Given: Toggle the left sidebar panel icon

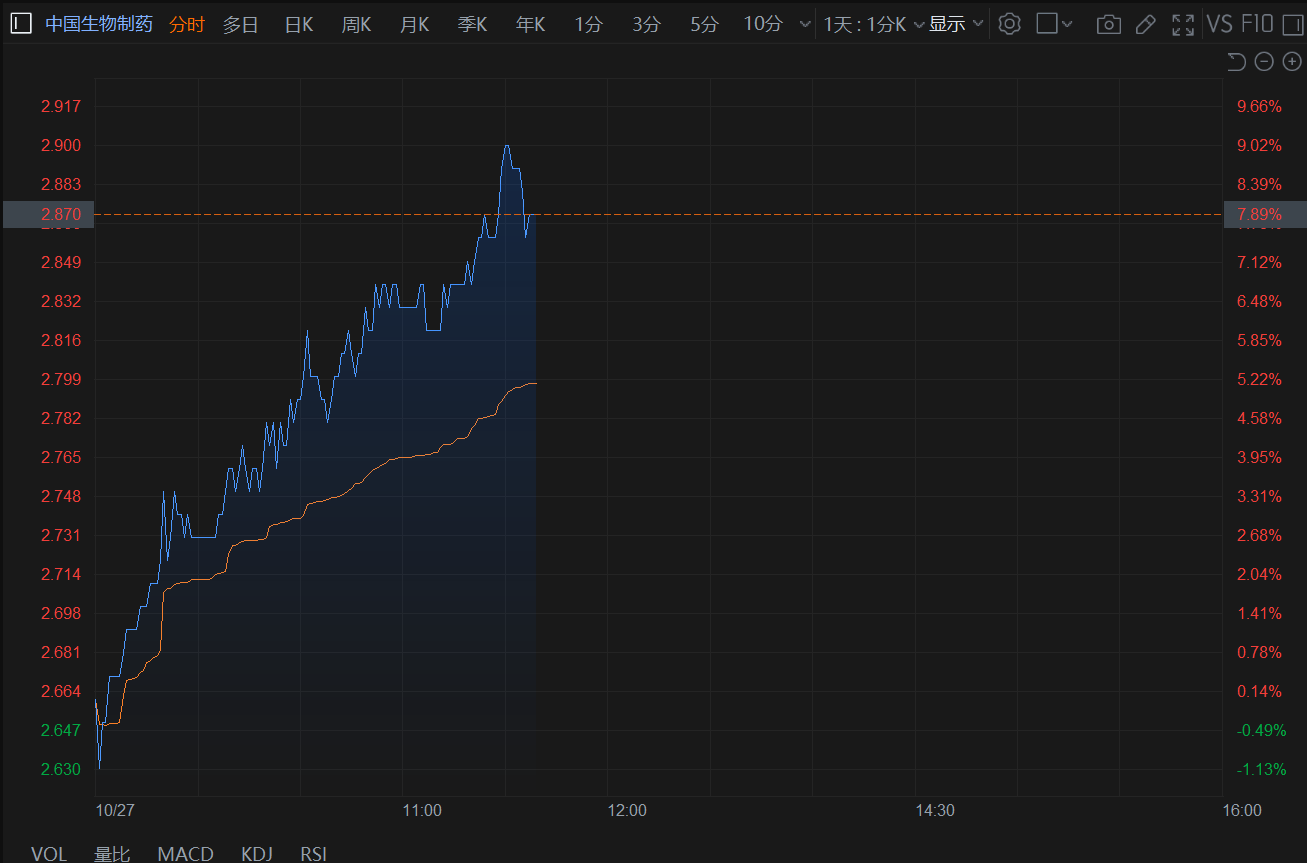Looking at the screenshot, I should coord(21,24).
